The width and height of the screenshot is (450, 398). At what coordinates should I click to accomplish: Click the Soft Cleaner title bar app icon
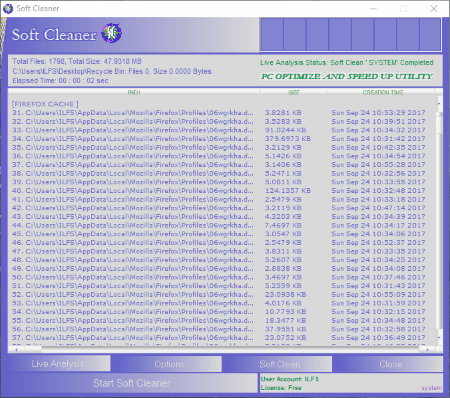click(7, 8)
